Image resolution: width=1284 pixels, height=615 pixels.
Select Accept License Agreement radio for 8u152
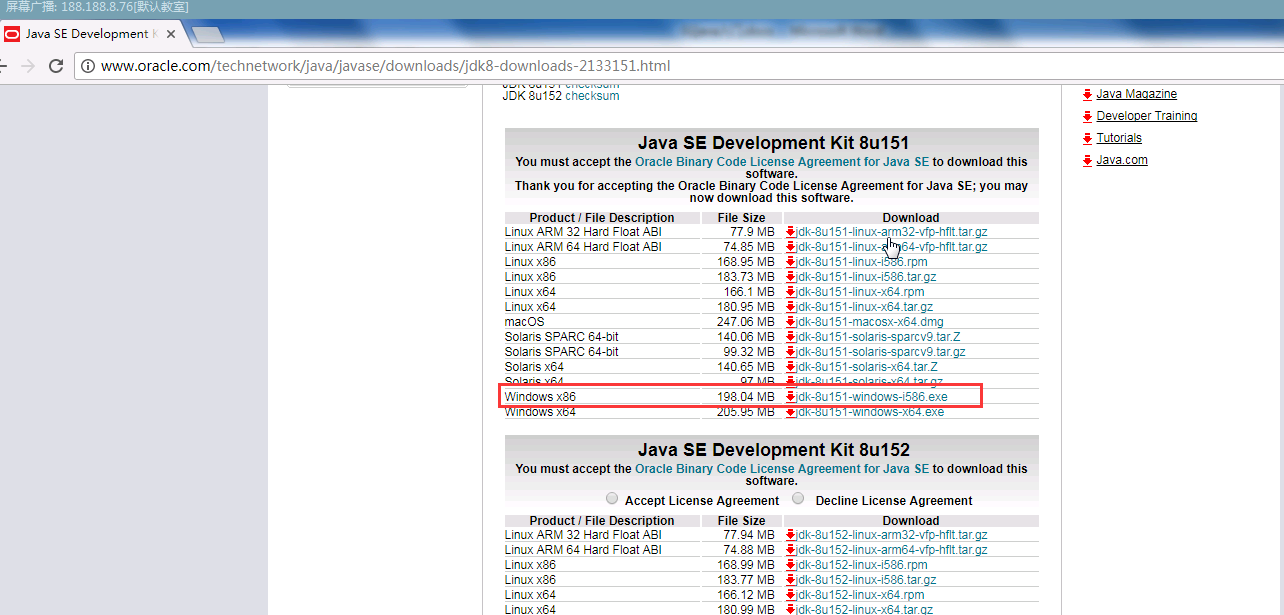(x=612, y=498)
